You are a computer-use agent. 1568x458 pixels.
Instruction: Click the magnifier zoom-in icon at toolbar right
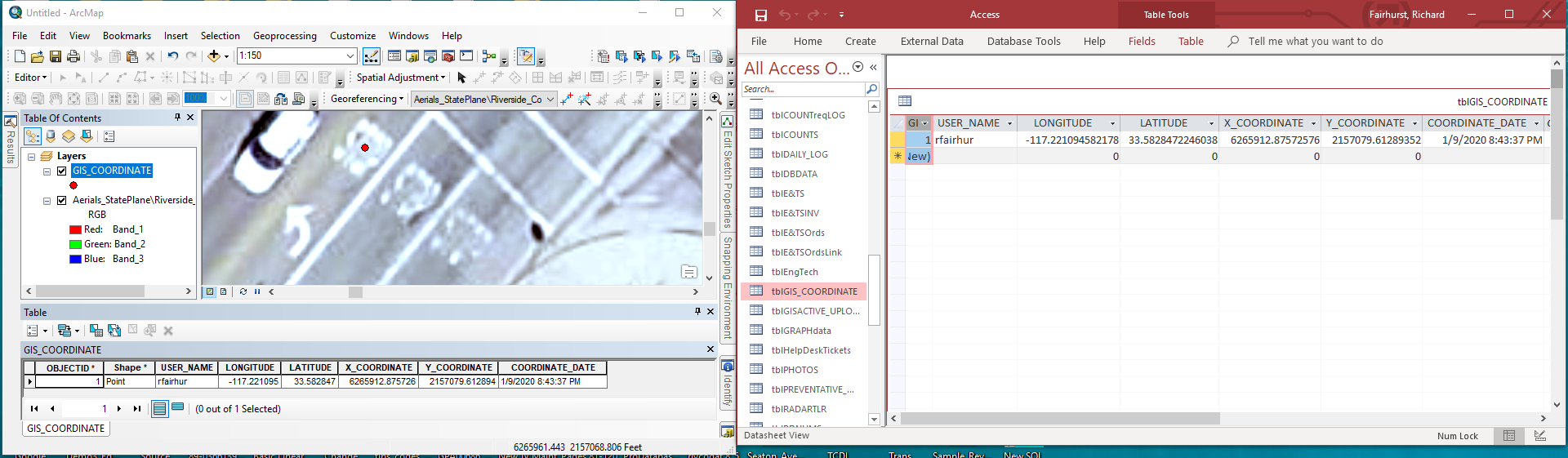(x=715, y=99)
